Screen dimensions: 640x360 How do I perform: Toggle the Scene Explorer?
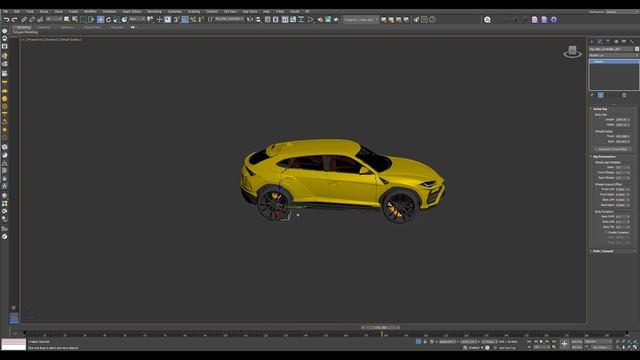267,20
